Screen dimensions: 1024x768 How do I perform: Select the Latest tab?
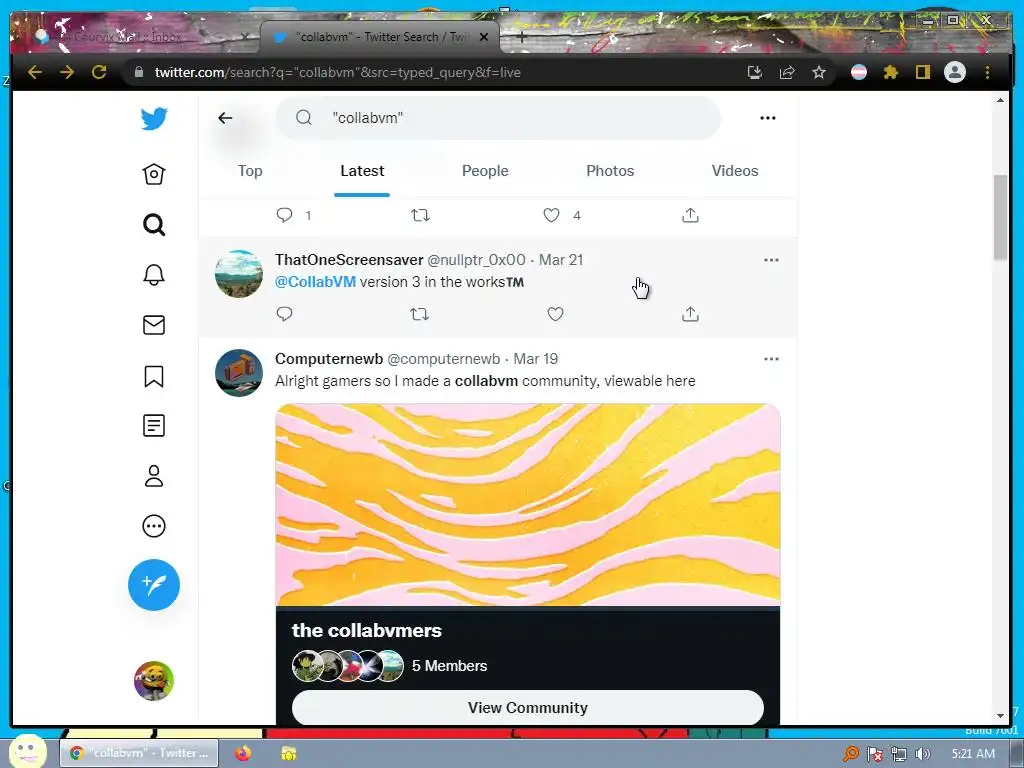coord(362,171)
